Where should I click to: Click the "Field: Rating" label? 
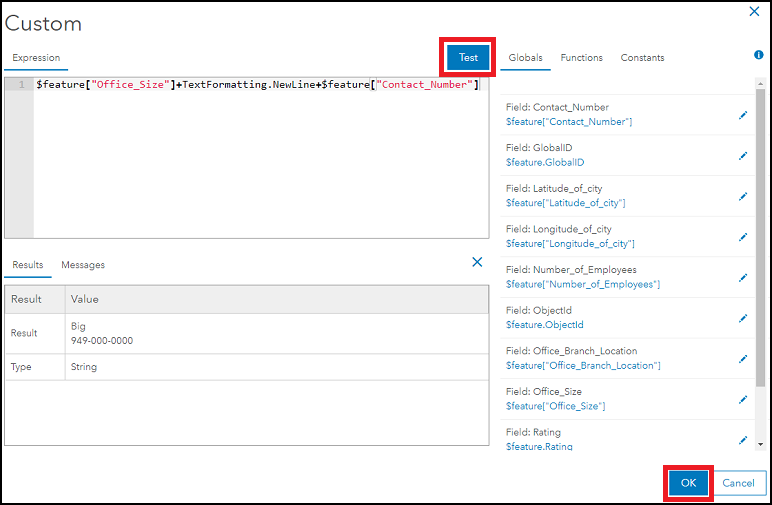[x=533, y=432]
